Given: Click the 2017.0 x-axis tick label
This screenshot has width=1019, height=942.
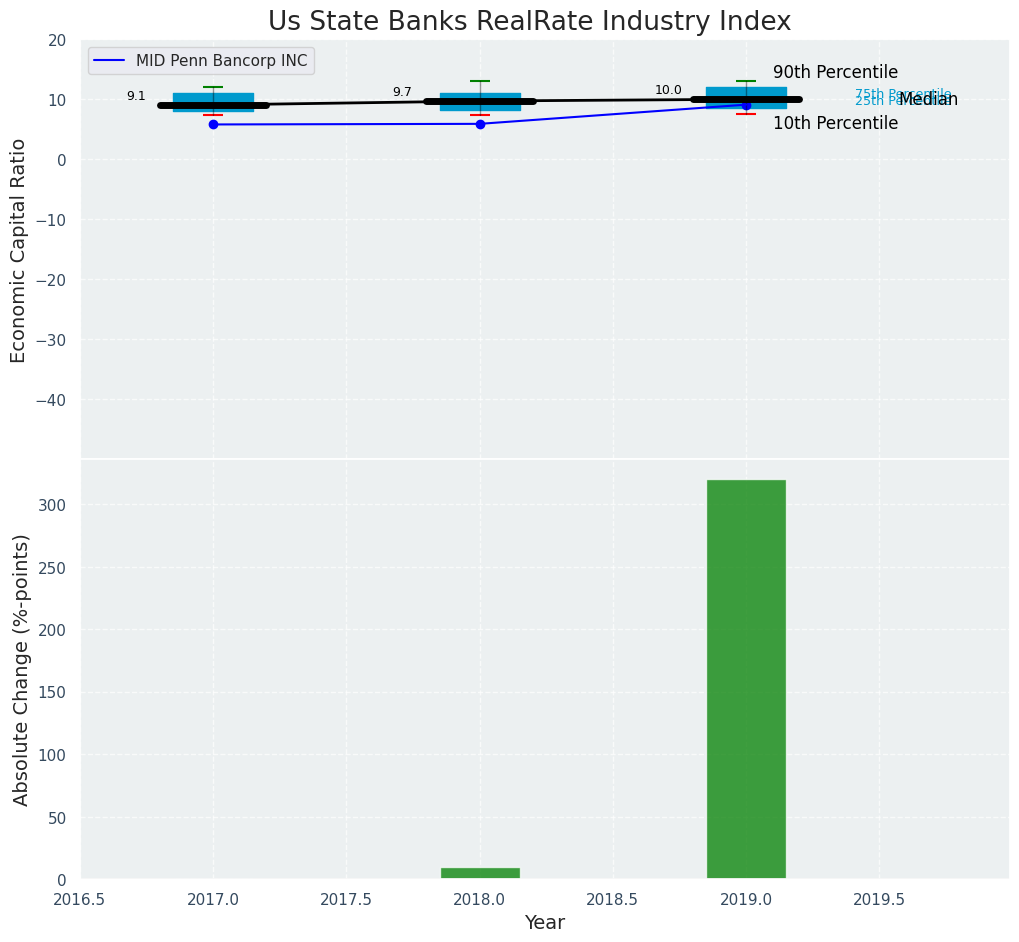Looking at the screenshot, I should pos(213,900).
